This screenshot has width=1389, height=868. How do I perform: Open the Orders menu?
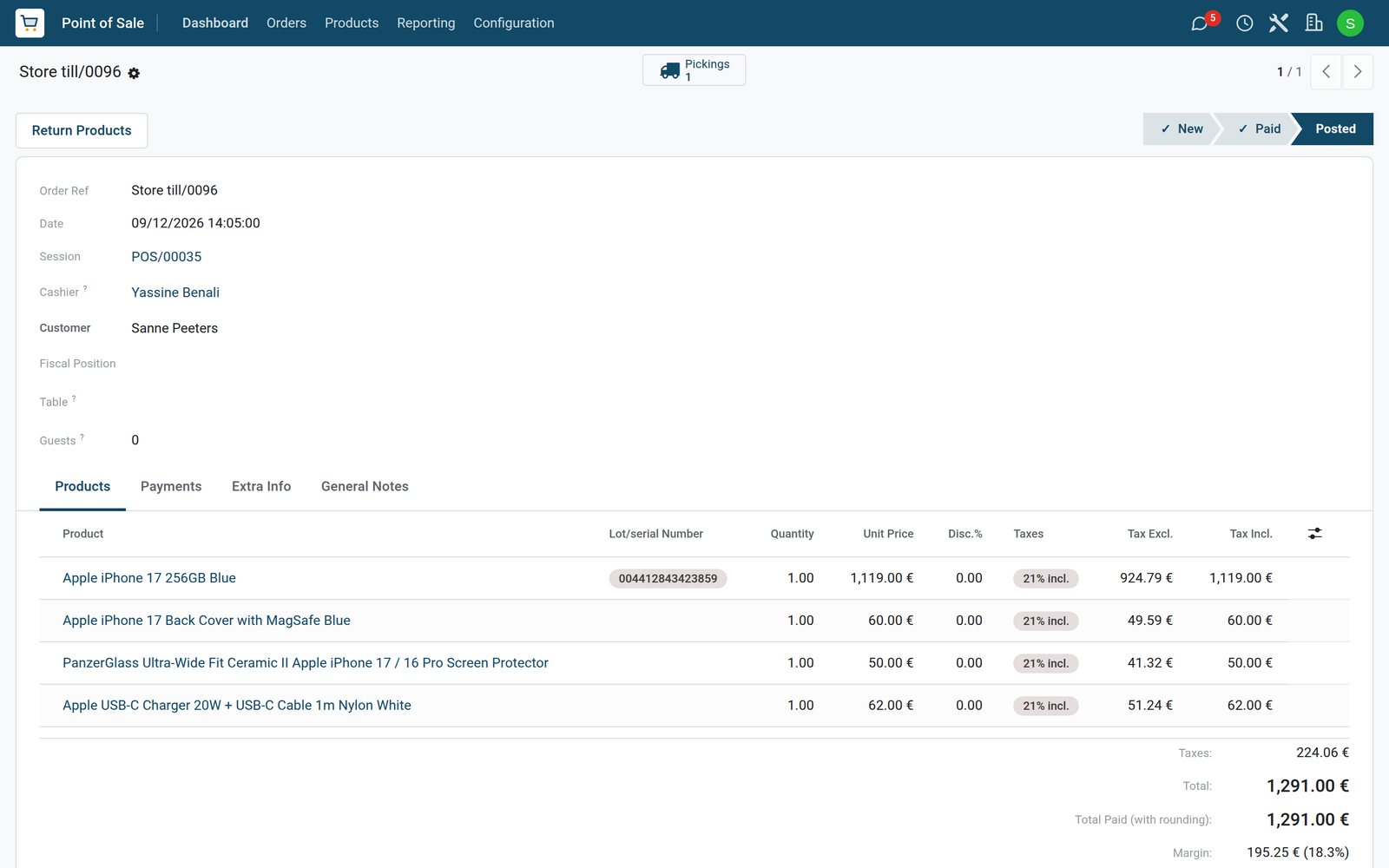(x=286, y=23)
